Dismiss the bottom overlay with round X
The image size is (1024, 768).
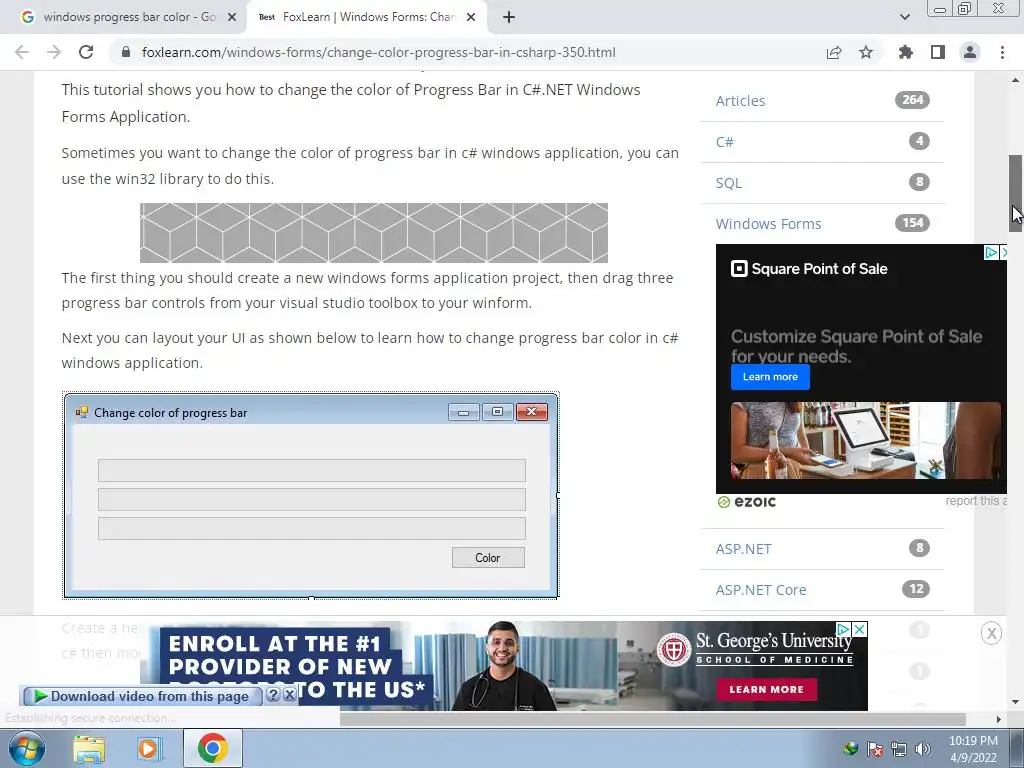click(991, 633)
